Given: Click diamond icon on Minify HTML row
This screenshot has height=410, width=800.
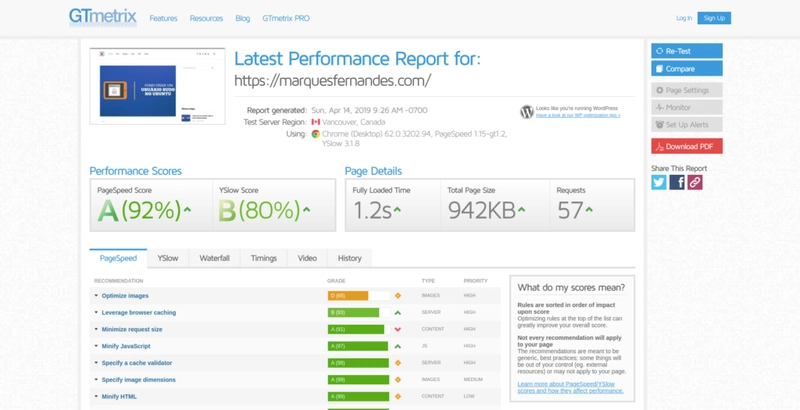Looking at the screenshot, I should coord(398,397).
